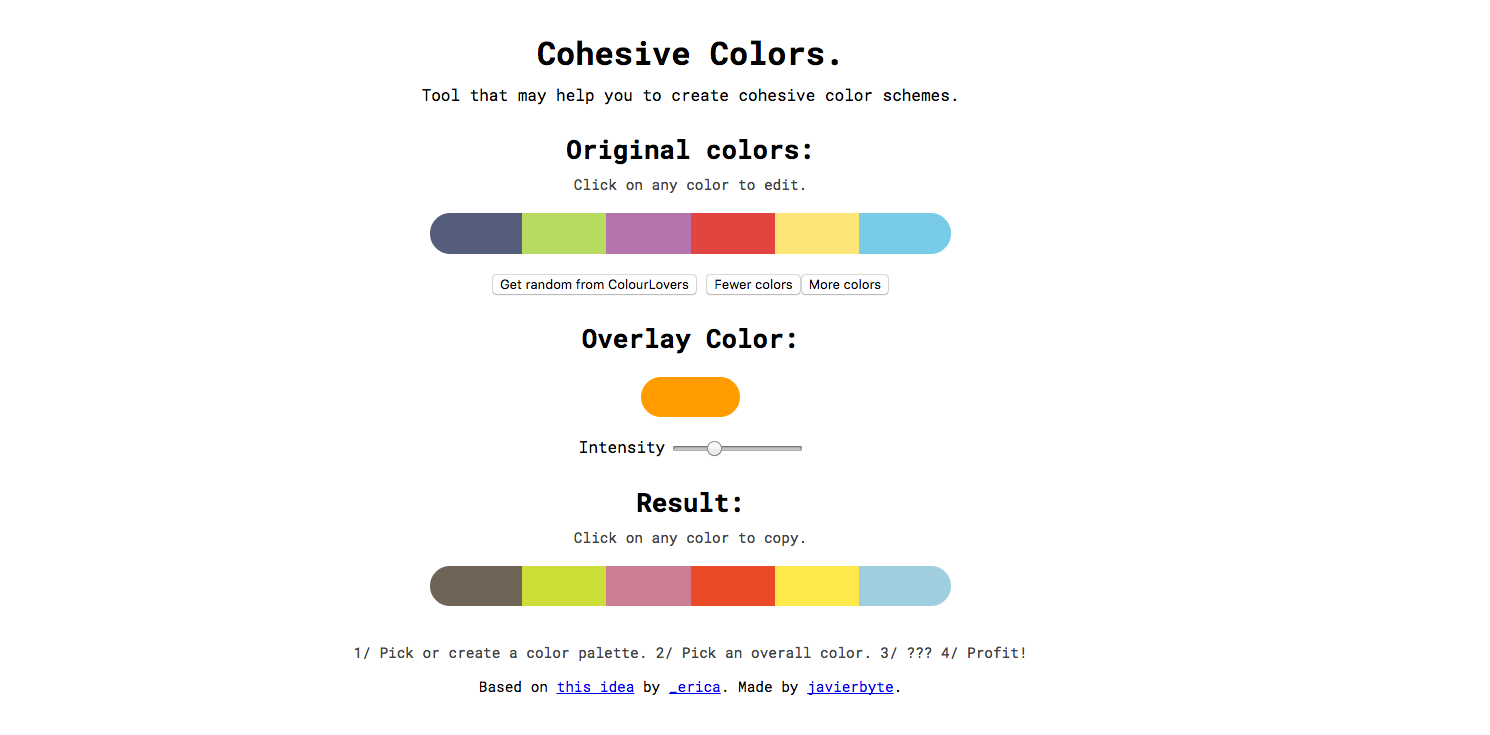Edit the dark slate blue original color
The height and width of the screenshot is (735, 1490).
pyautogui.click(x=476, y=233)
